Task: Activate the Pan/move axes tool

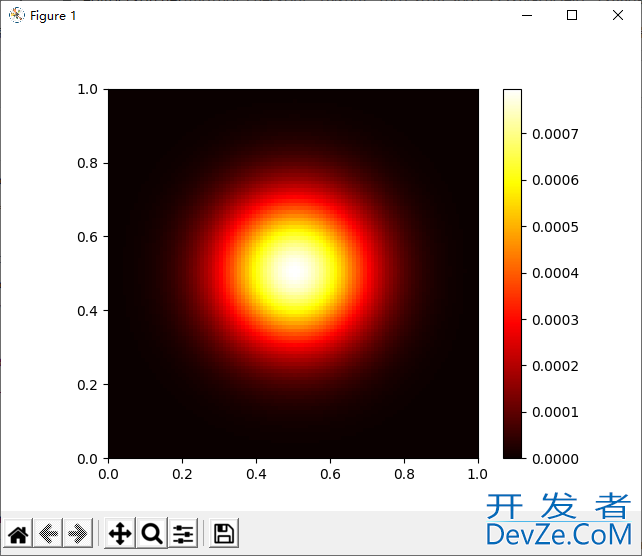Action: (x=120, y=534)
